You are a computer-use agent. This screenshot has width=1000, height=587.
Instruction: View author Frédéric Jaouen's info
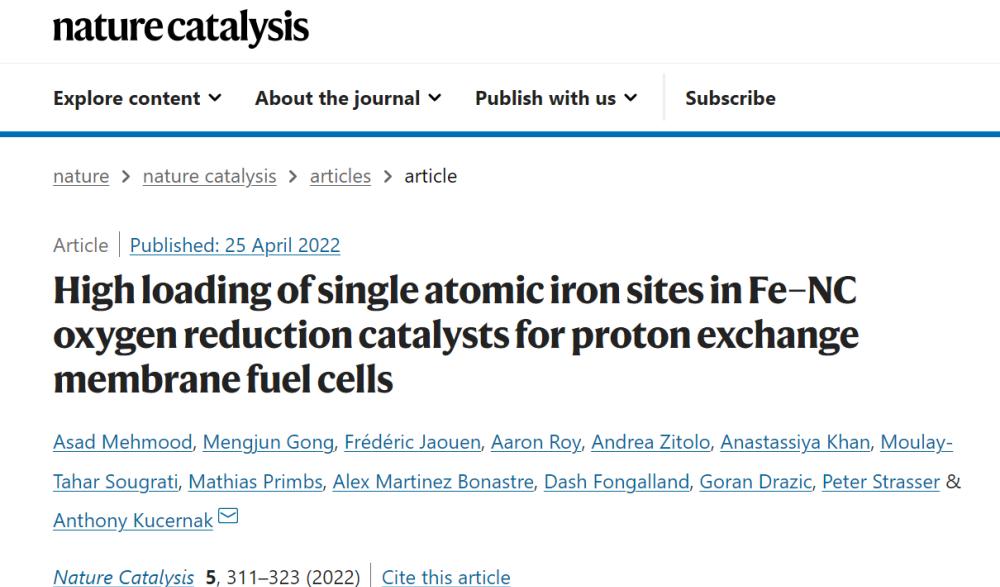(x=413, y=442)
